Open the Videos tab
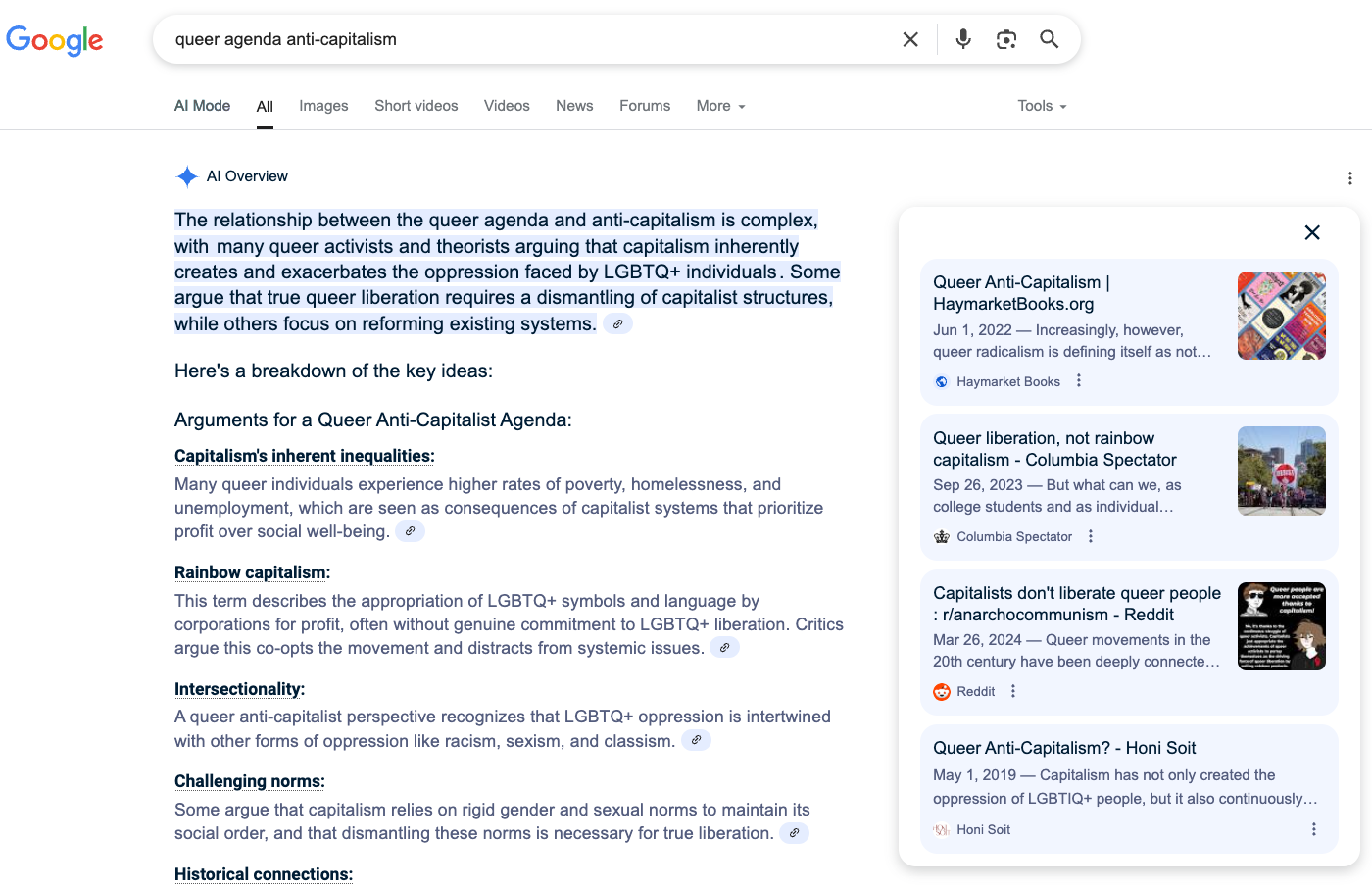1372x890 pixels. (x=507, y=106)
